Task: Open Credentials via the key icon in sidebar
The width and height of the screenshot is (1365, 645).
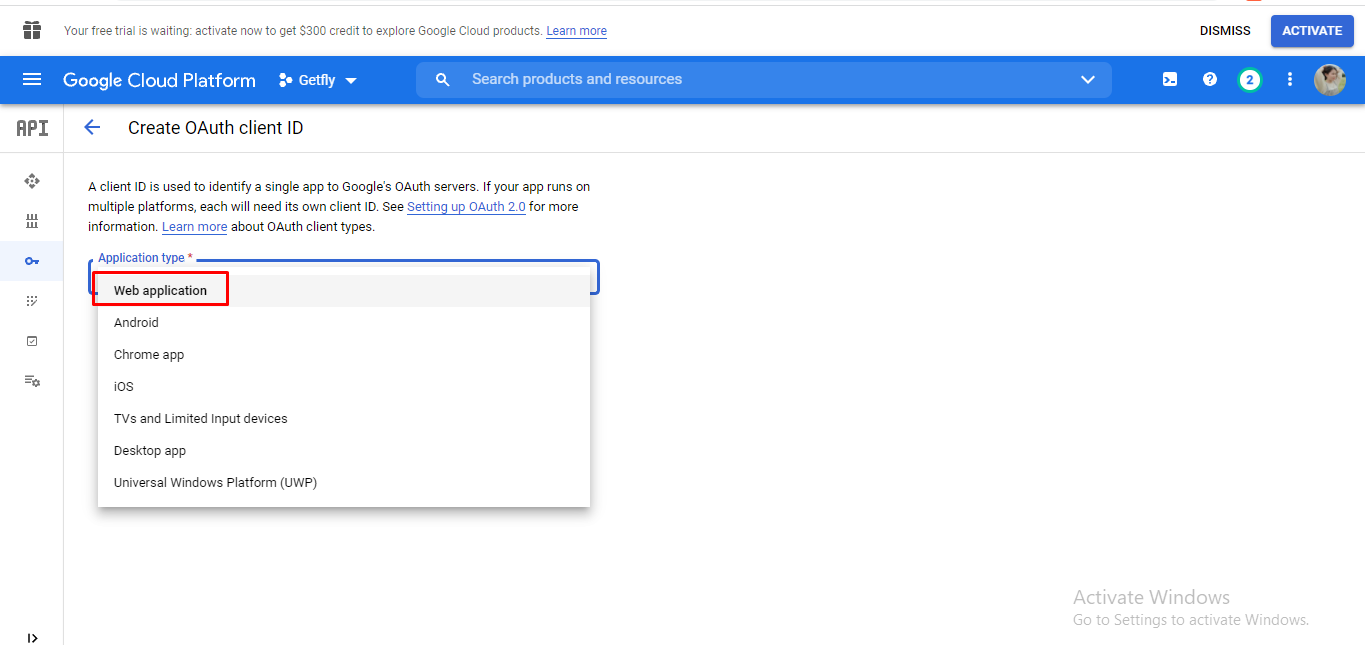Action: coord(32,261)
